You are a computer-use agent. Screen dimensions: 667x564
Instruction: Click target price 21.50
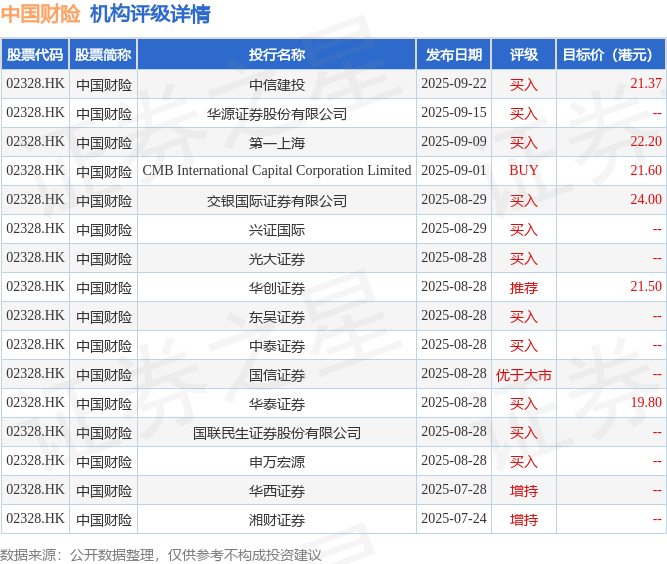646,286
